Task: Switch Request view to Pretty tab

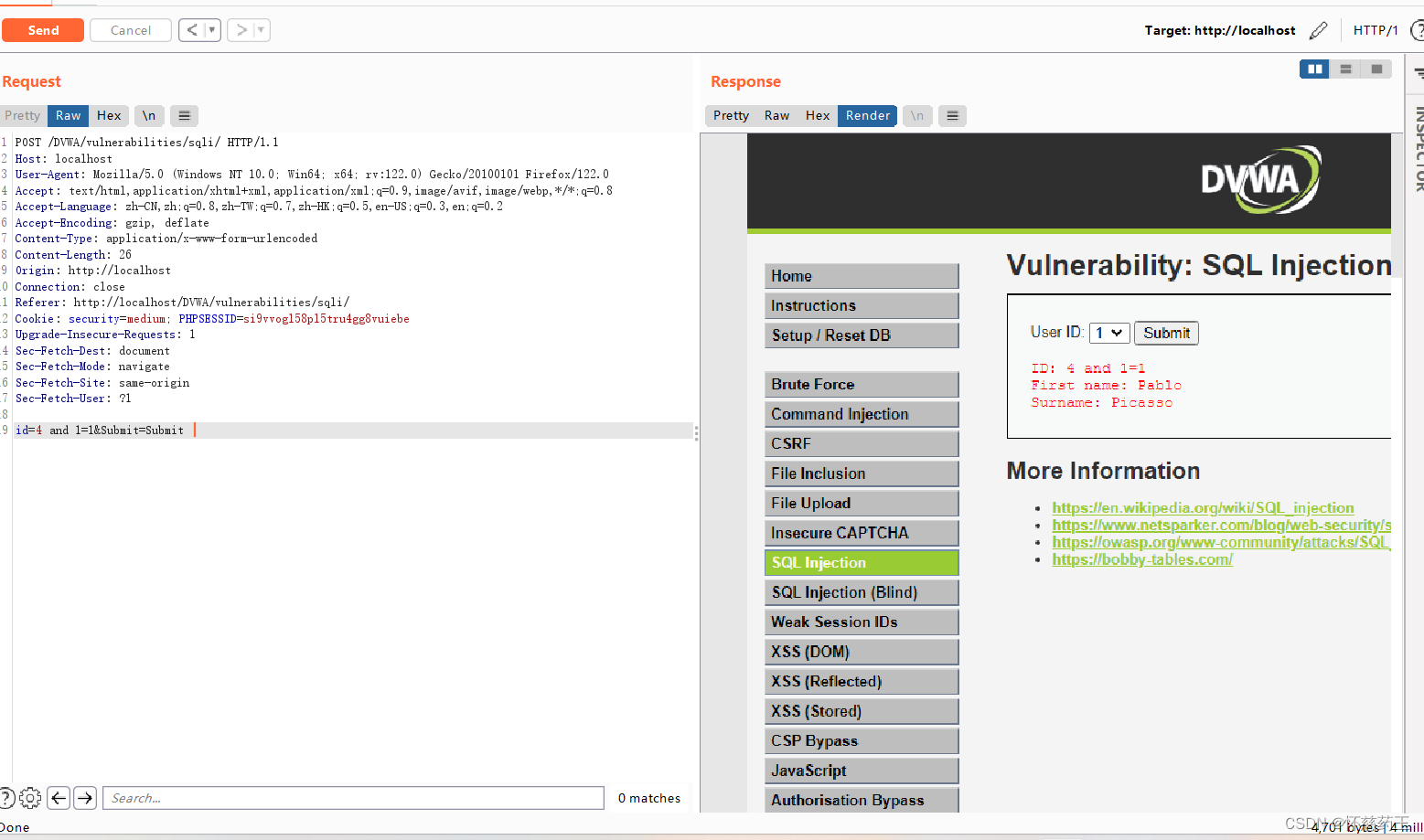Action: [x=22, y=115]
